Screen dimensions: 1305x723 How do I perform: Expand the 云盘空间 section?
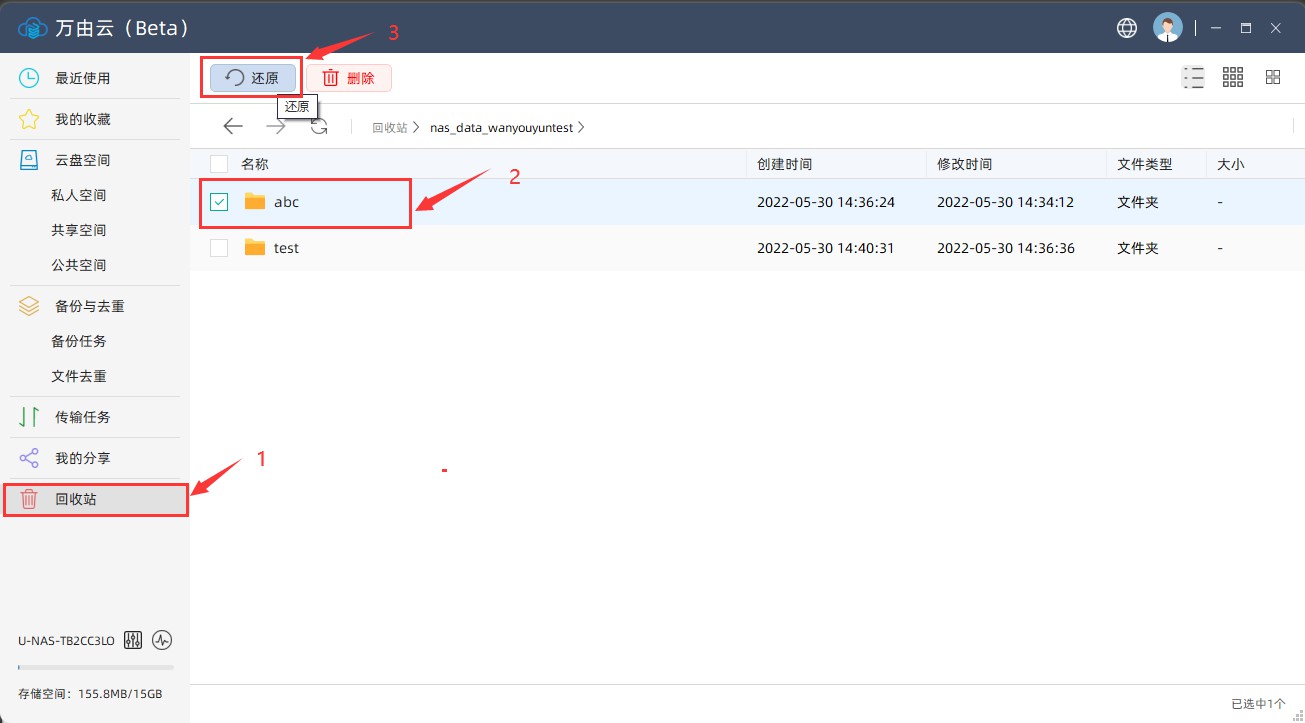[x=82, y=160]
